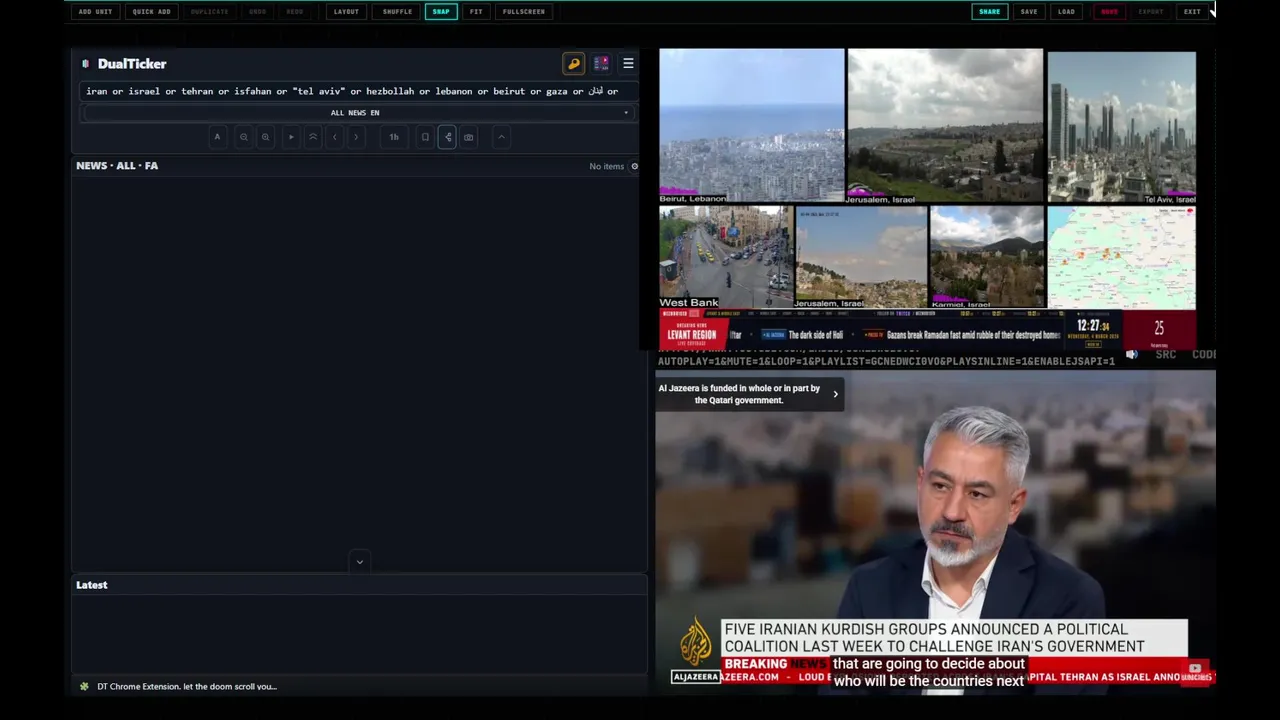1280x720 pixels.
Task: Click the SRC button on the video unit
Action: [x=1165, y=355]
